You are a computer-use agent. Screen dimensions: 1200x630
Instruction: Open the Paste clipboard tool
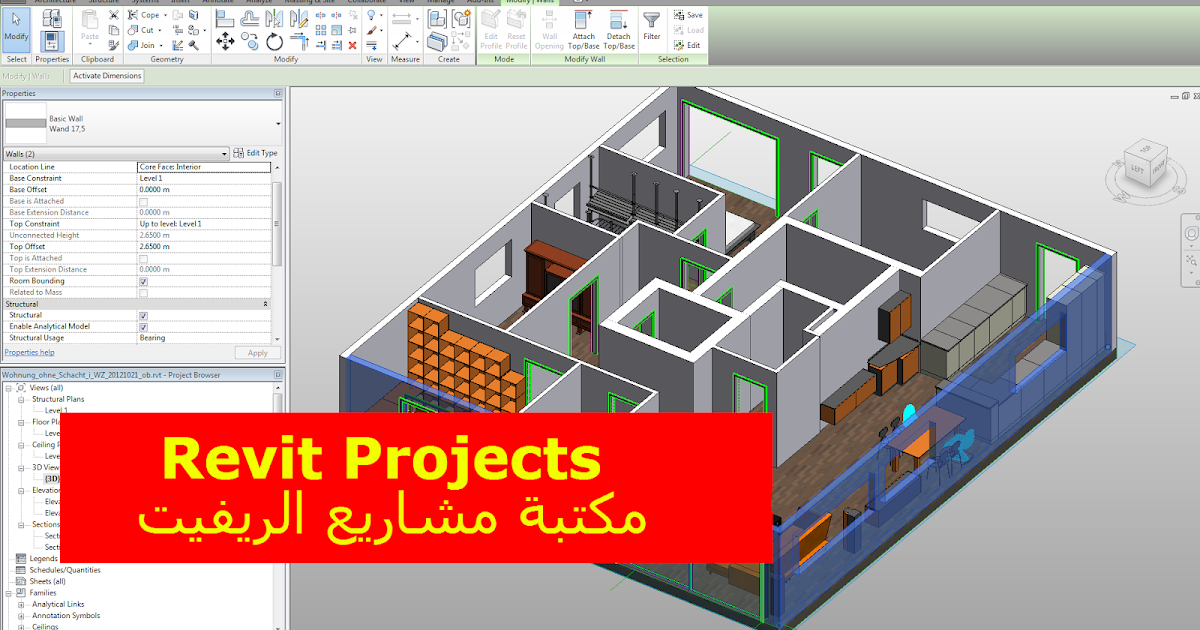click(x=90, y=30)
